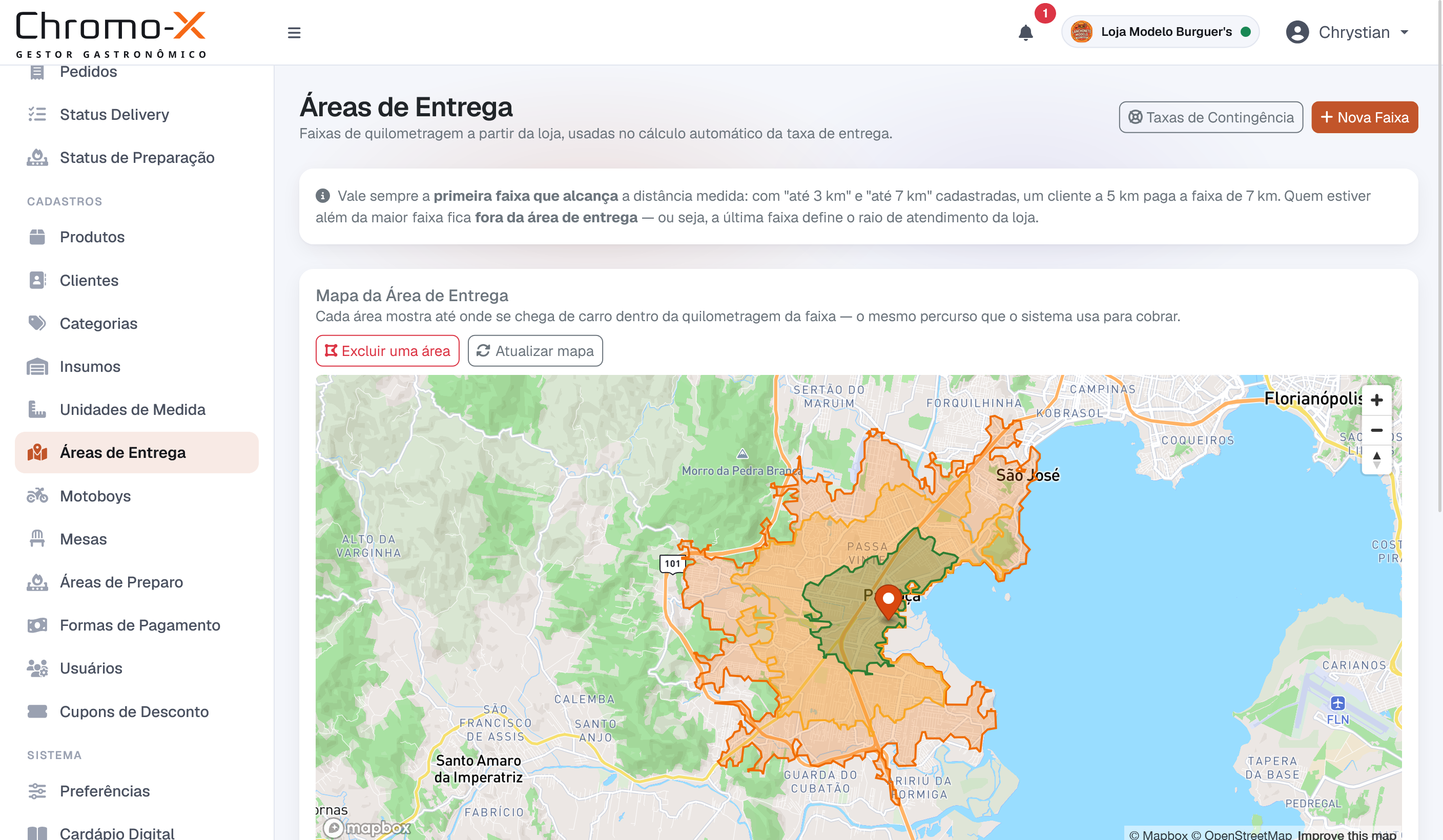Click the © OpenStreetMap attribution link

point(1242,834)
